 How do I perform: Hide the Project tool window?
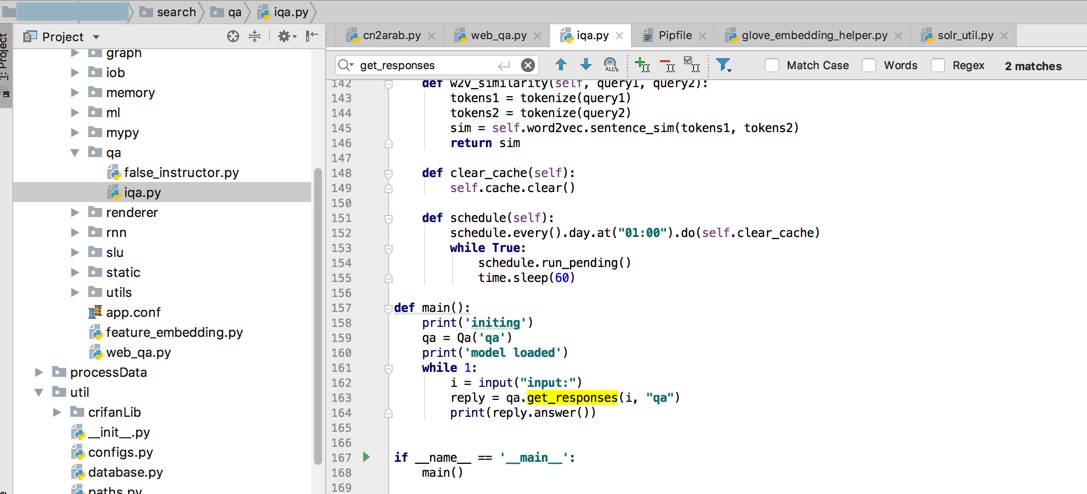[312, 37]
